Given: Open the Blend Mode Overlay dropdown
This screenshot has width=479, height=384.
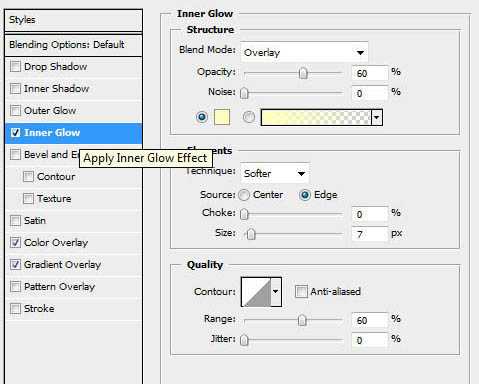Looking at the screenshot, I should point(304,52).
